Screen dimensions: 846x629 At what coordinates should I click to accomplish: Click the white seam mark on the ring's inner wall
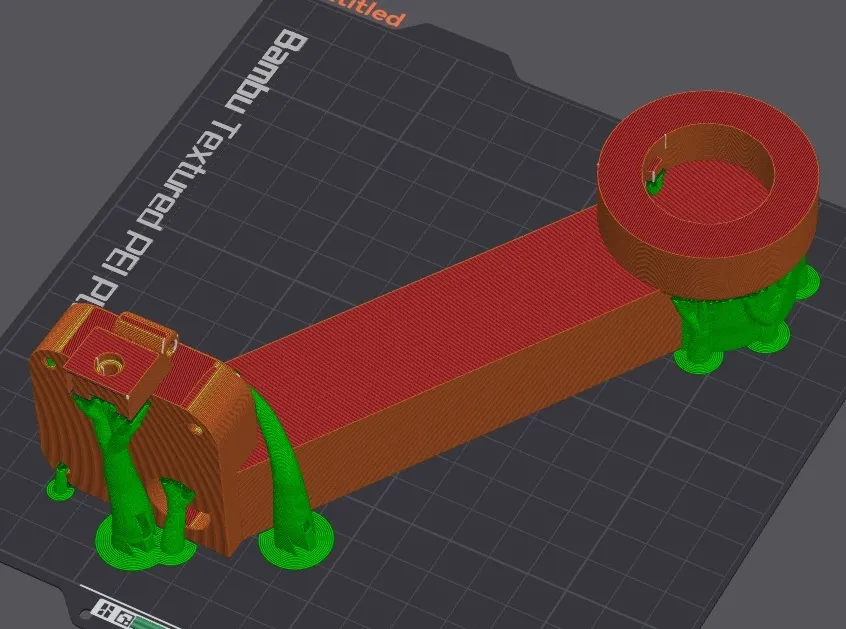click(x=665, y=141)
